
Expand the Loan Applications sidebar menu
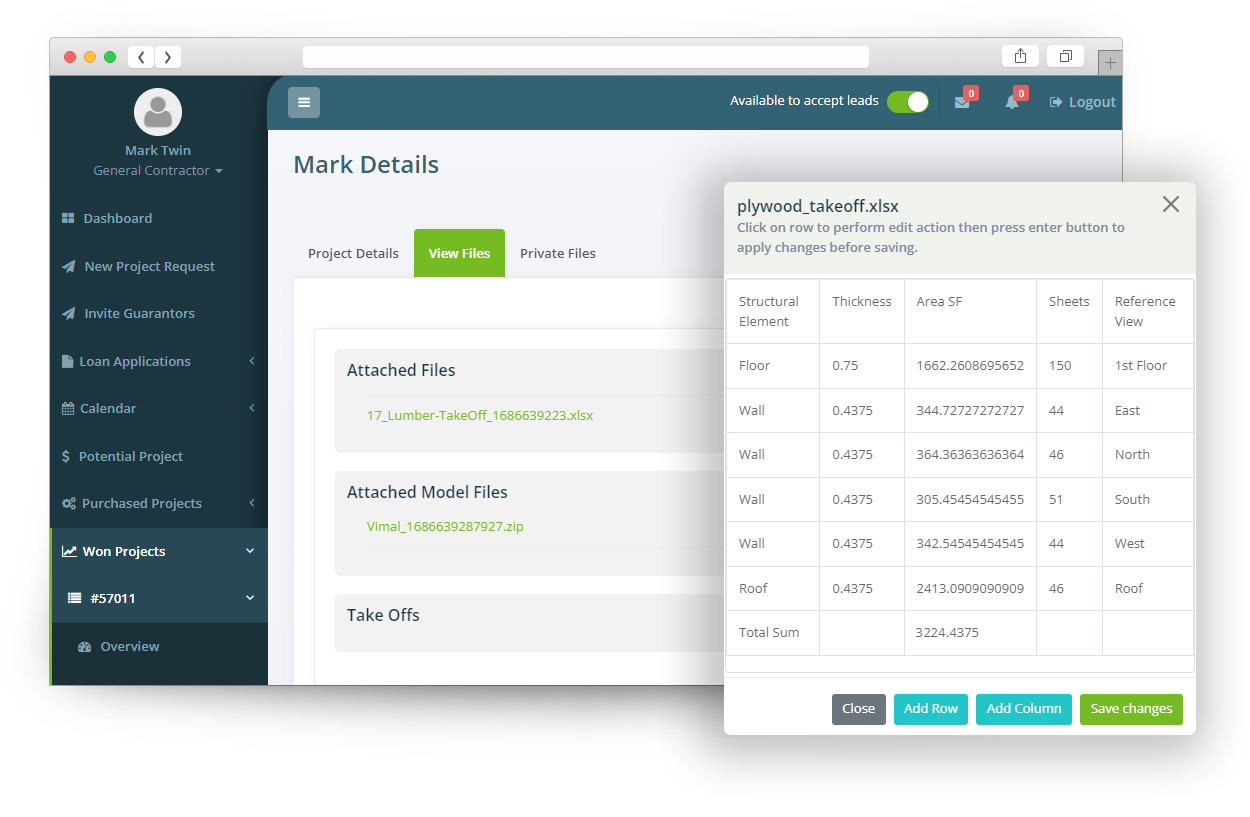click(135, 361)
